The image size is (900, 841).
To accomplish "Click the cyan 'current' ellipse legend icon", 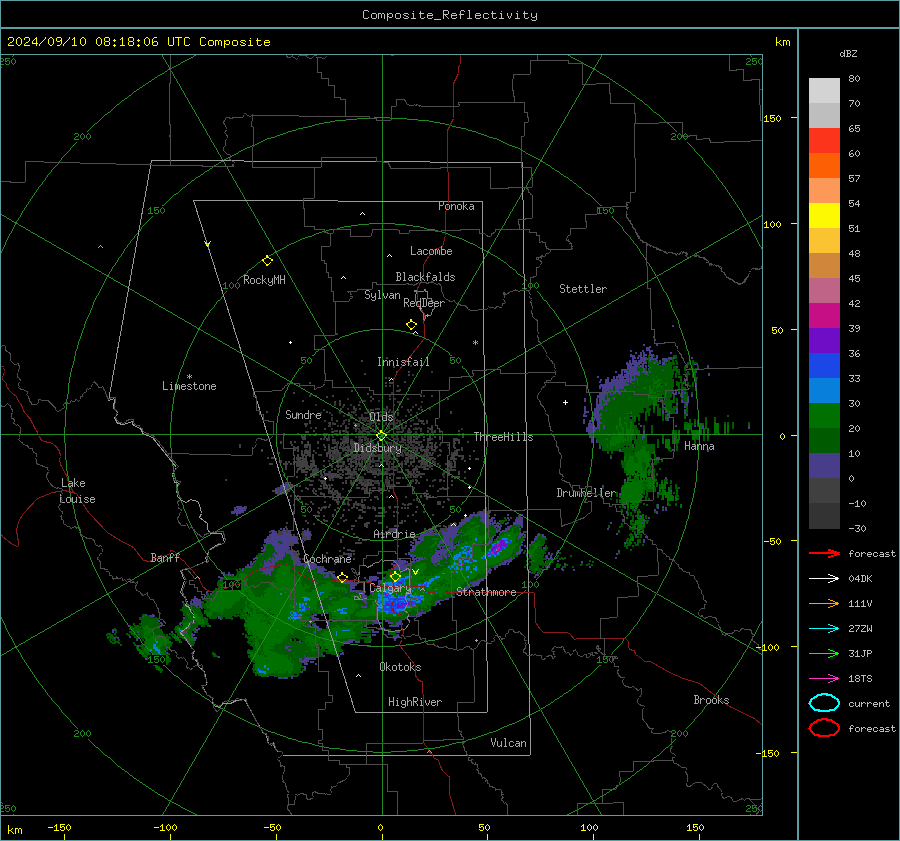I will coord(824,703).
